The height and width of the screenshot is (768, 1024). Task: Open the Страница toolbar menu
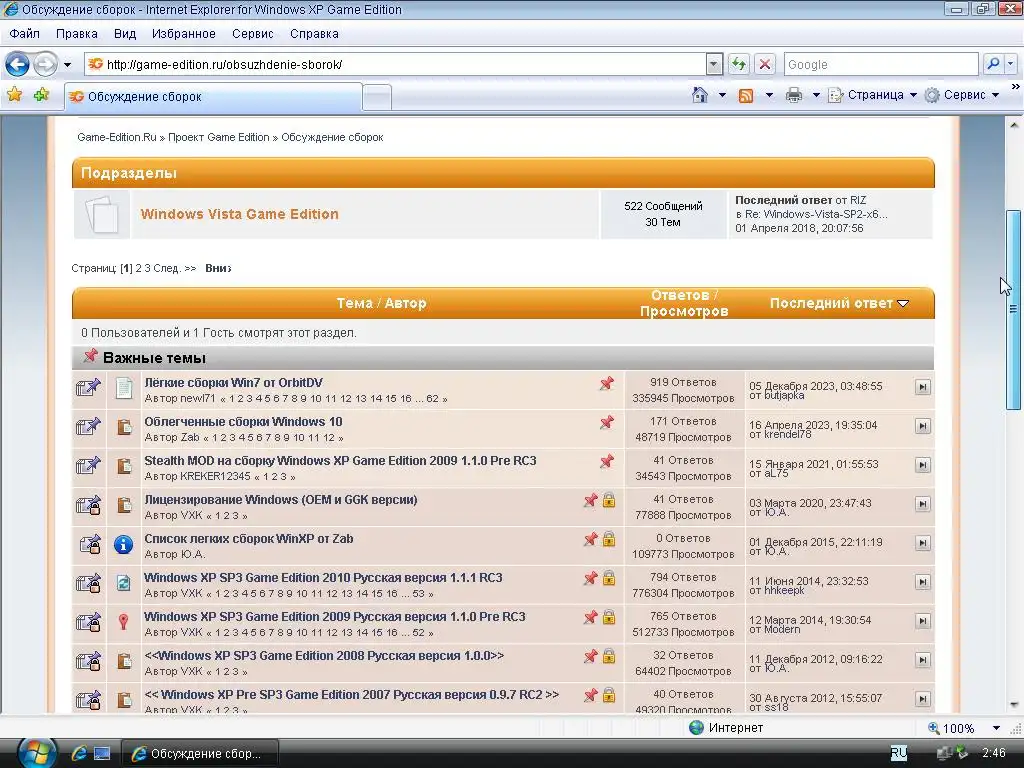tap(872, 95)
